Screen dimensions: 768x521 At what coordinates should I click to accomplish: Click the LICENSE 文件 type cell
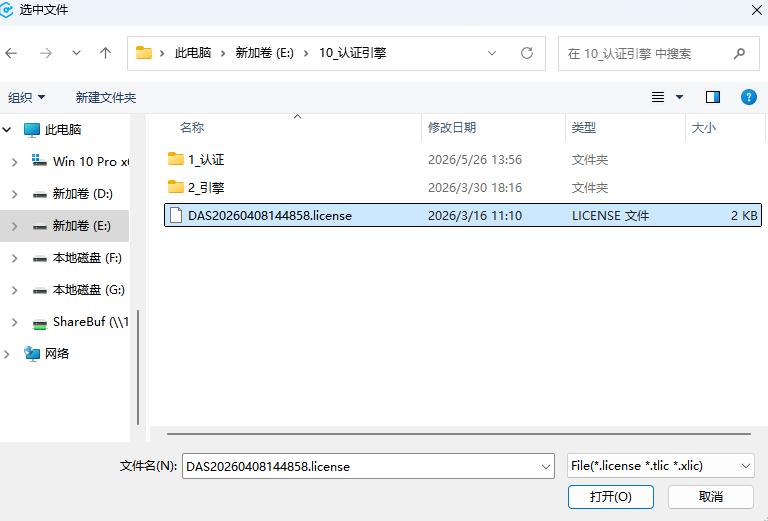pos(610,215)
